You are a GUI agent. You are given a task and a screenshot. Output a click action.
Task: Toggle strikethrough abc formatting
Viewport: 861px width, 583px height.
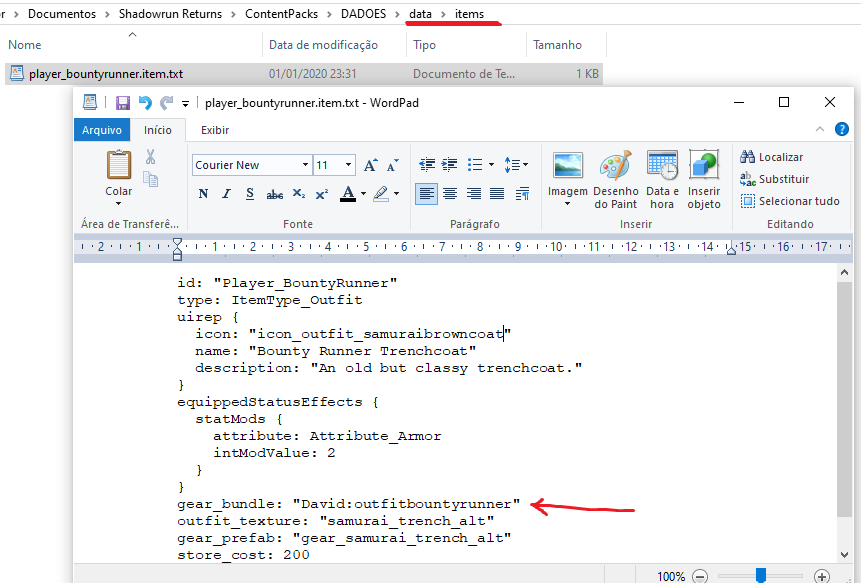click(x=275, y=194)
